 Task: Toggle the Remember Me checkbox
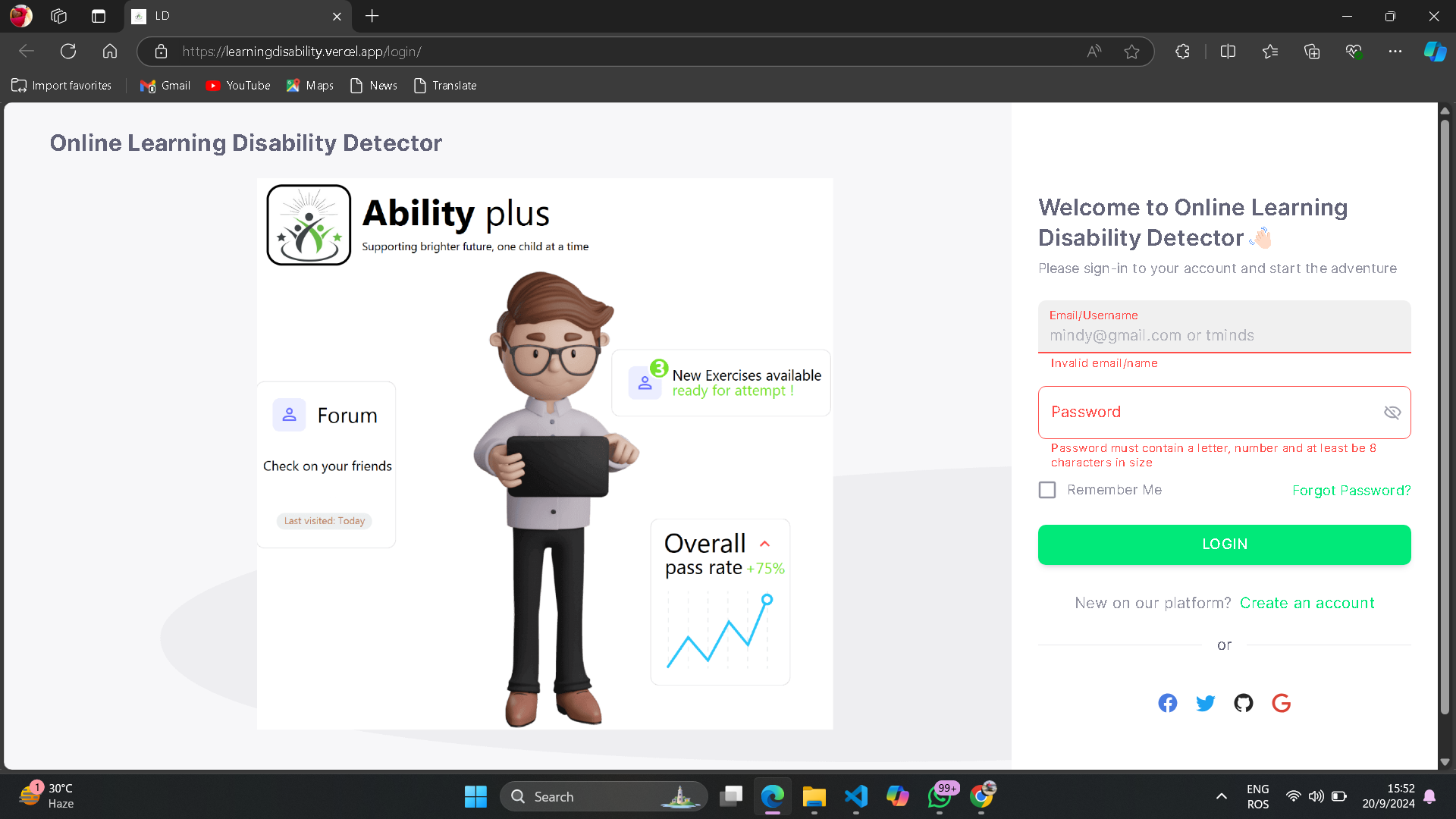(x=1048, y=490)
